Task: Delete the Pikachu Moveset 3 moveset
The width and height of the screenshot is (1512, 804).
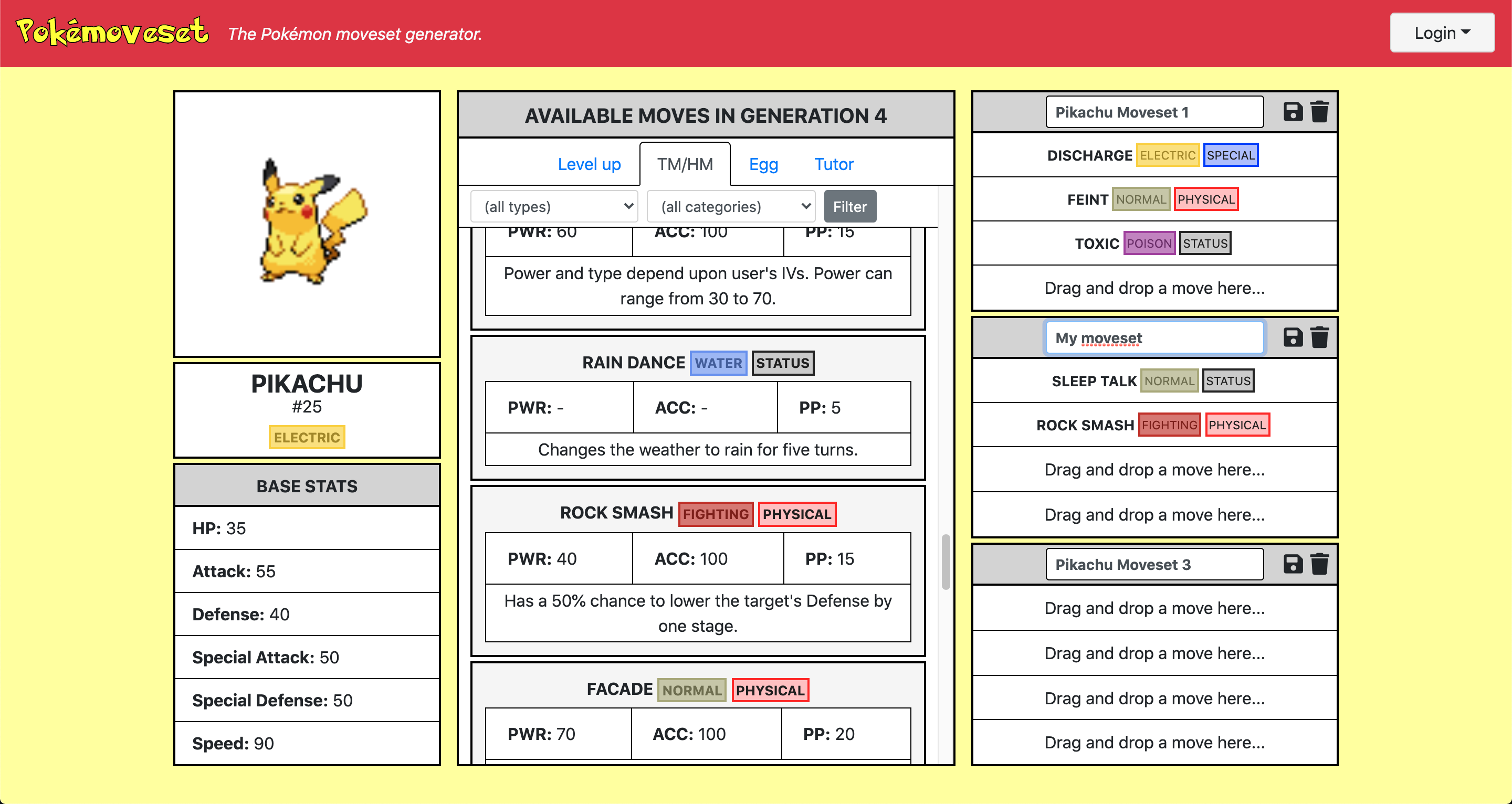Action: pos(1319,564)
